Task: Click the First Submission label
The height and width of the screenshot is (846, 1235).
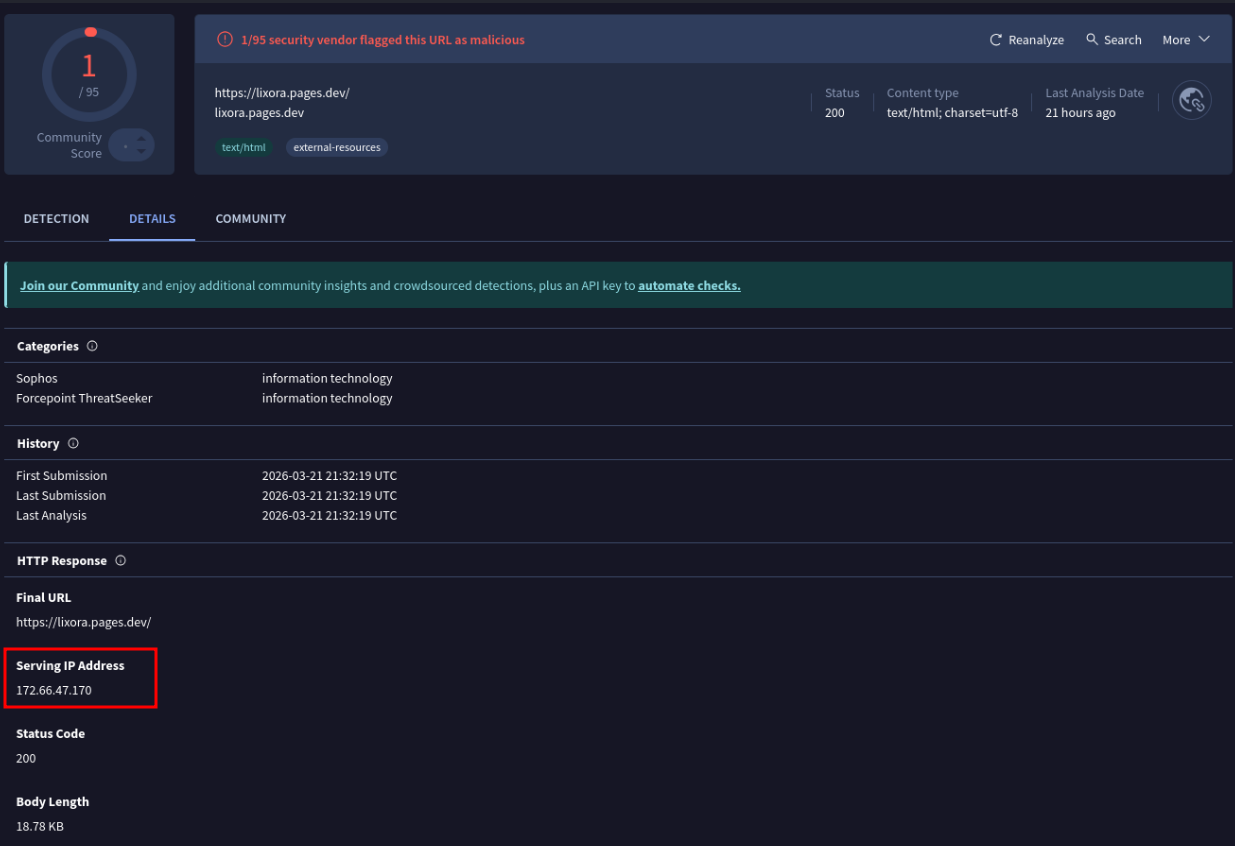Action: click(61, 476)
